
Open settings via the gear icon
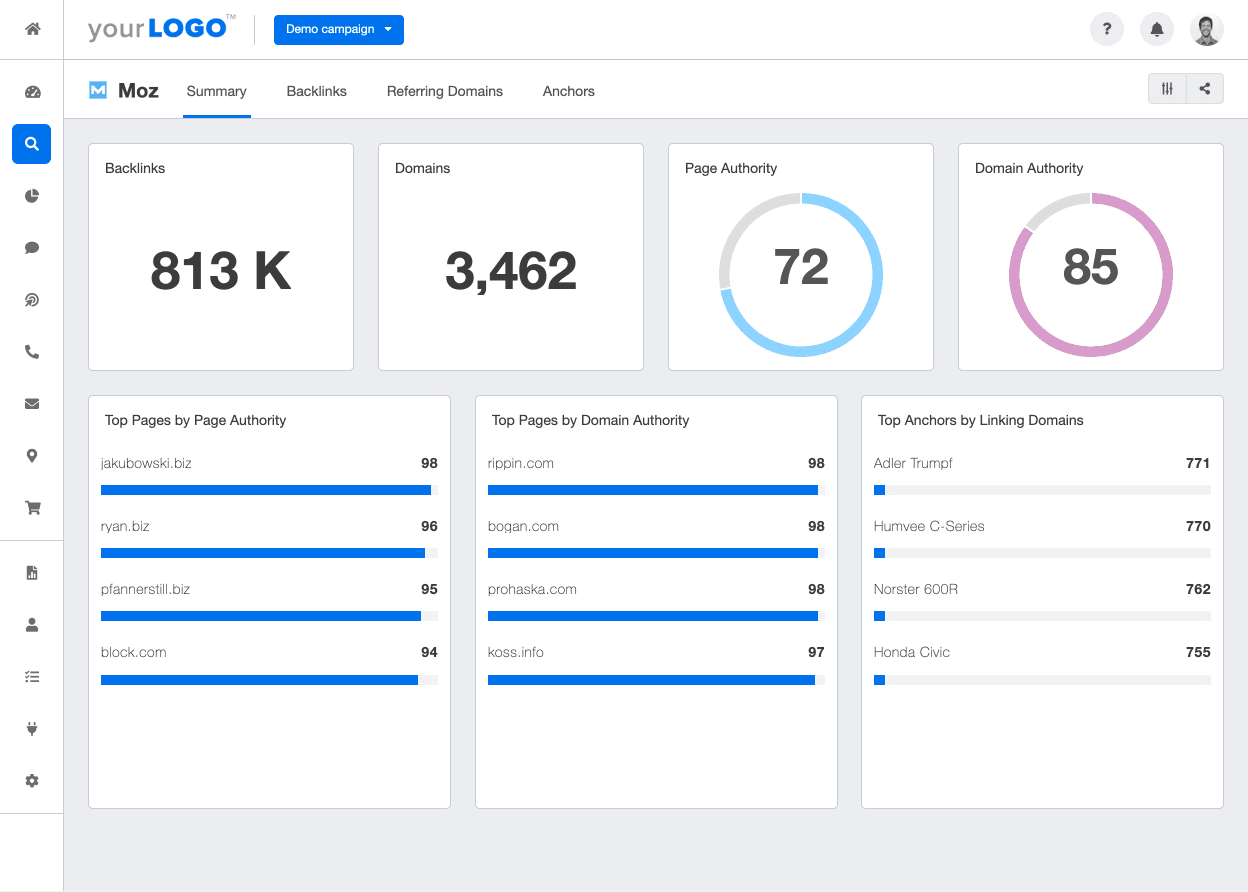pos(31,780)
